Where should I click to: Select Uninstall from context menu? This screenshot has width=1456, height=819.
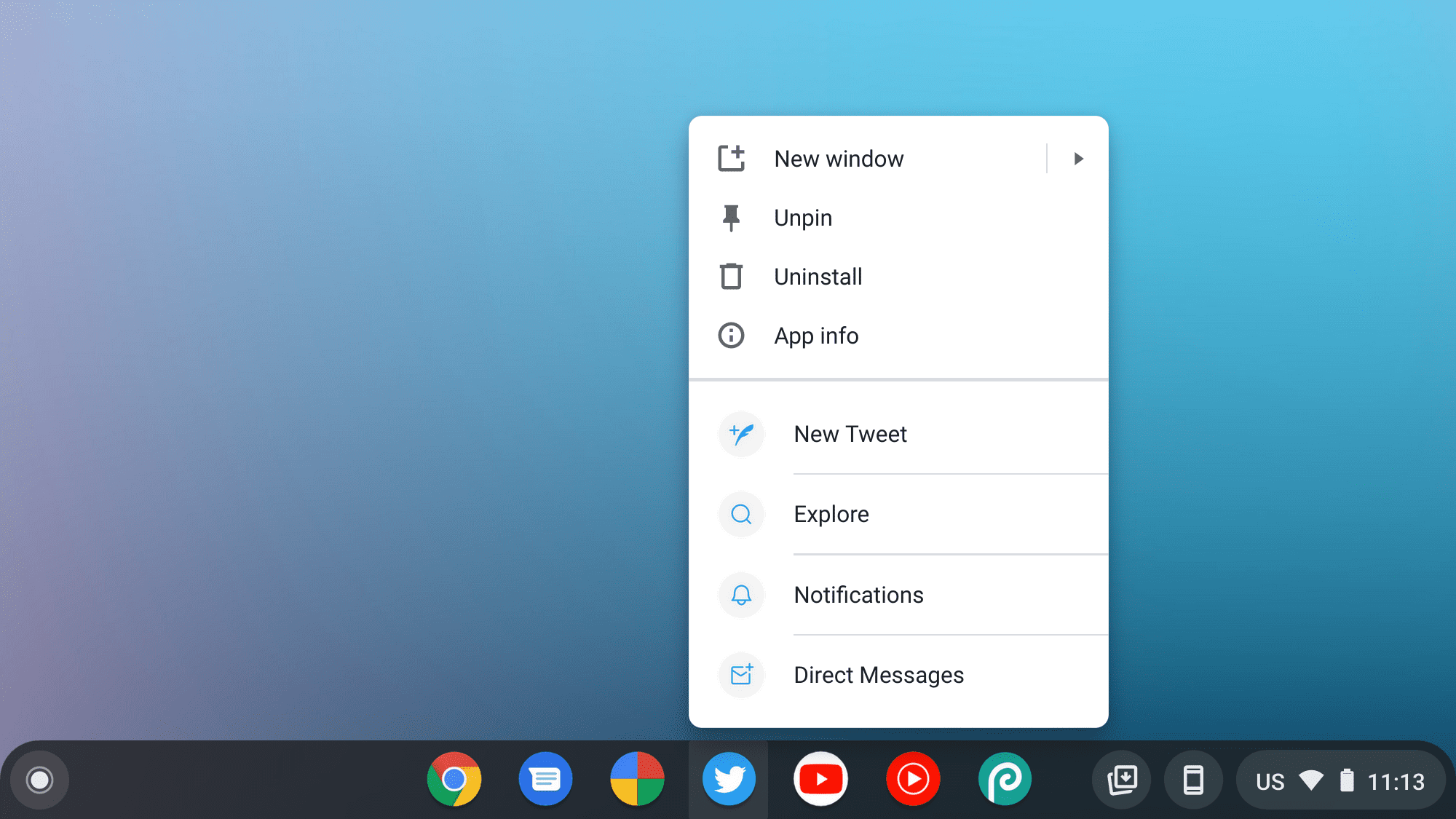(818, 276)
